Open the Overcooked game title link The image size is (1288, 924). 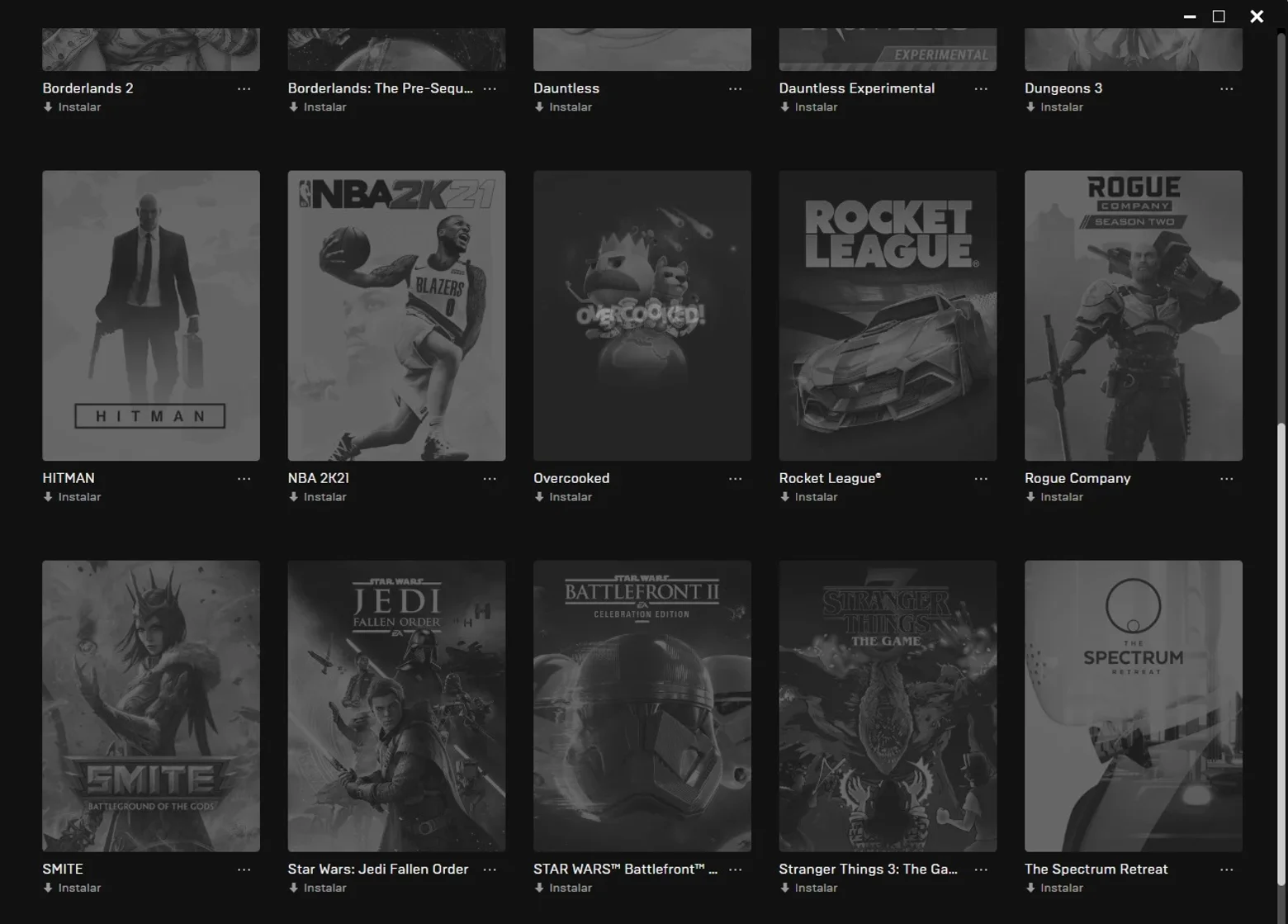coord(571,478)
